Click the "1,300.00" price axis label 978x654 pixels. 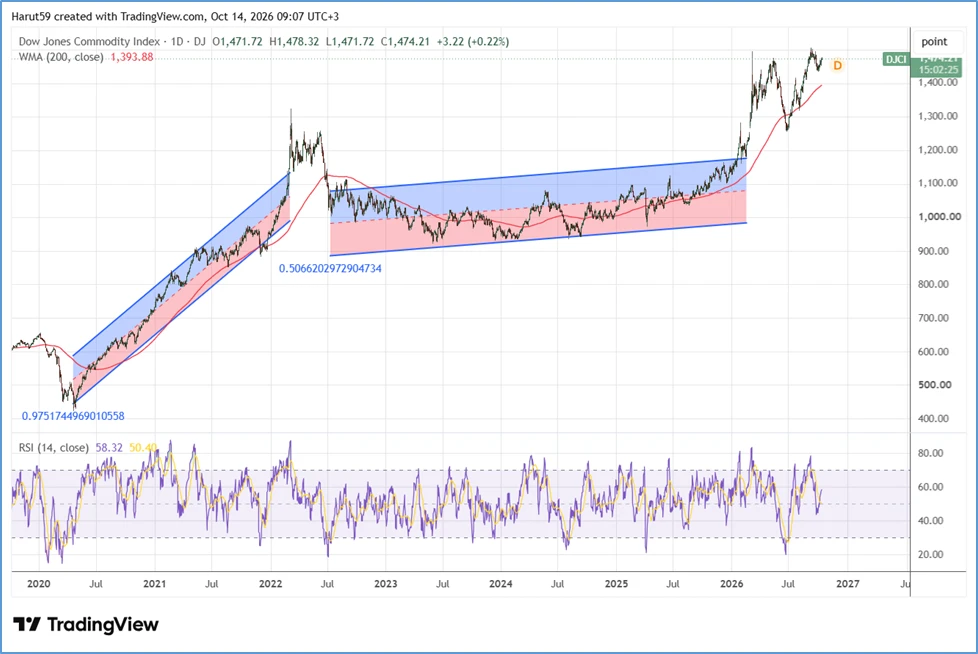click(937, 116)
